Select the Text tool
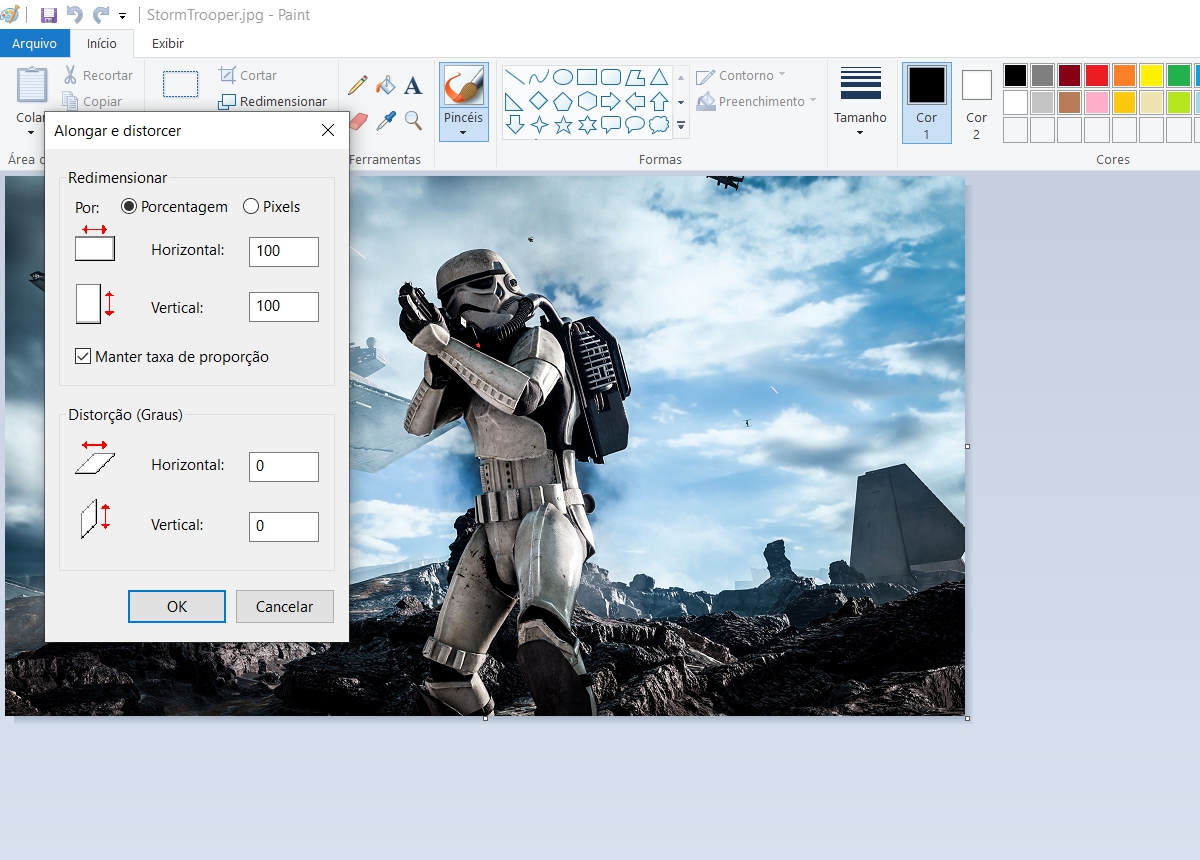 pos(413,85)
